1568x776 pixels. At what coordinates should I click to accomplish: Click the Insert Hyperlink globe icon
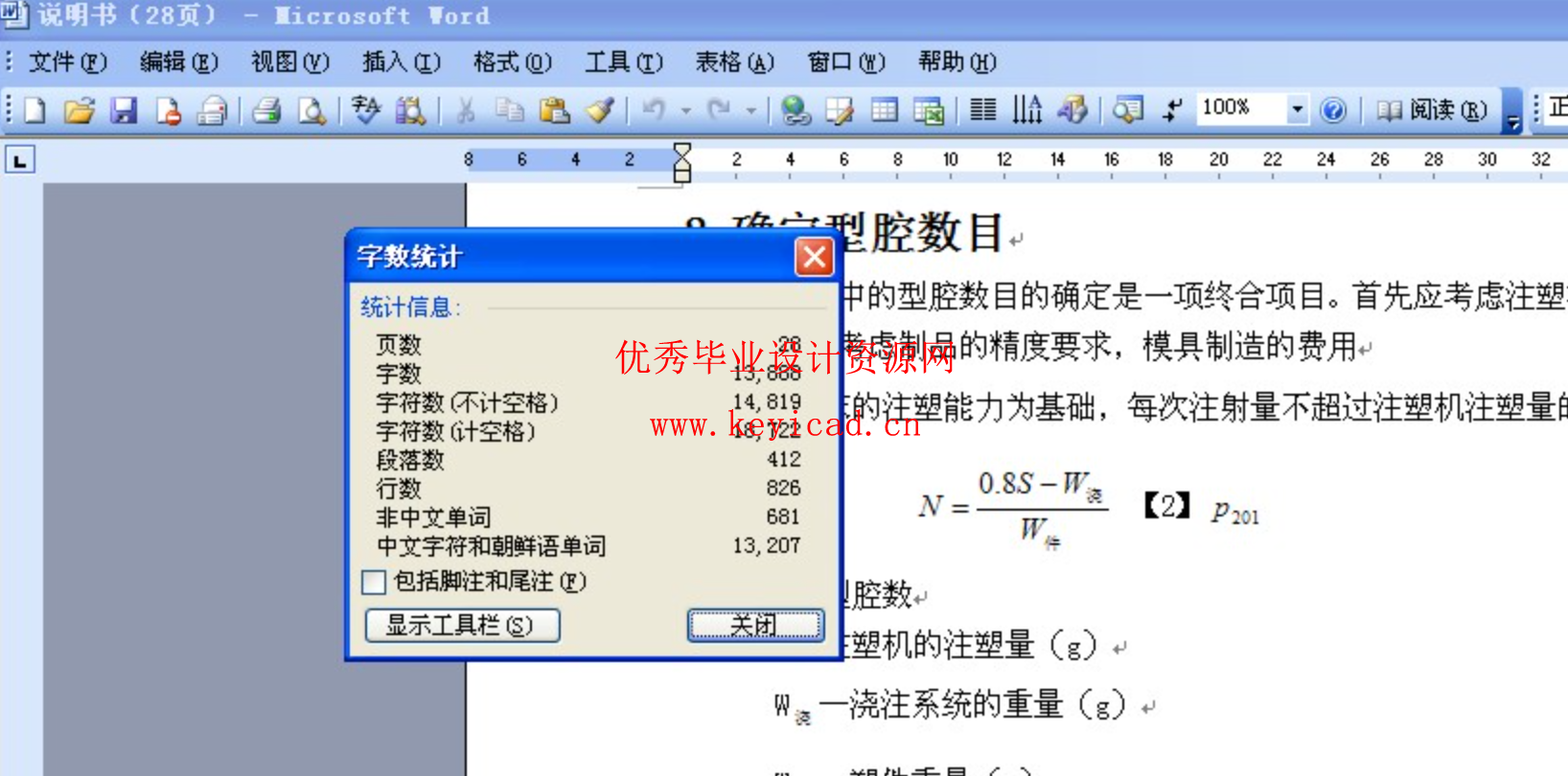tap(795, 111)
